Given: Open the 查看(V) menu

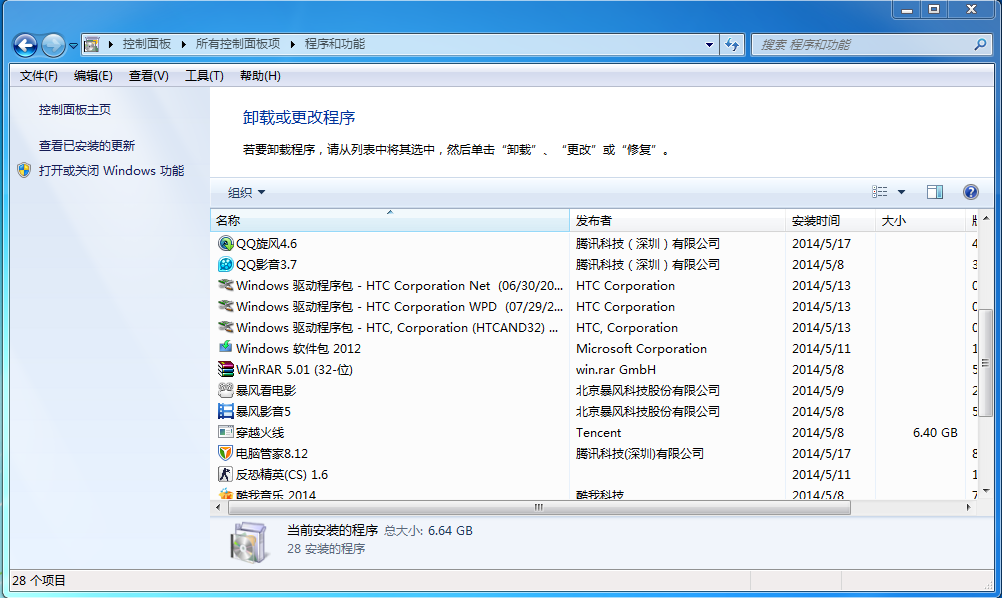Looking at the screenshot, I should (x=148, y=76).
